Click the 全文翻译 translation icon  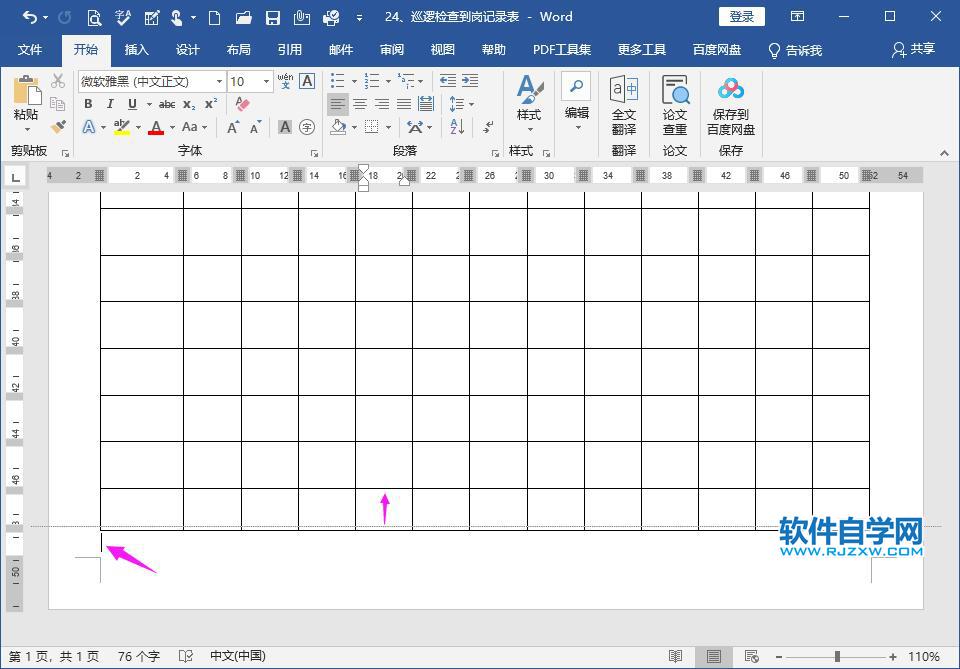click(623, 104)
